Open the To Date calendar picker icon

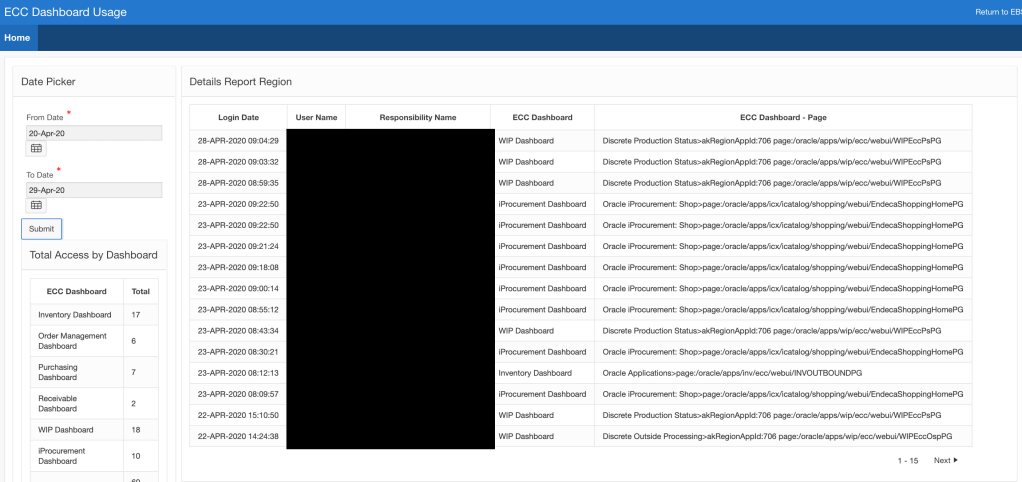(x=37, y=205)
